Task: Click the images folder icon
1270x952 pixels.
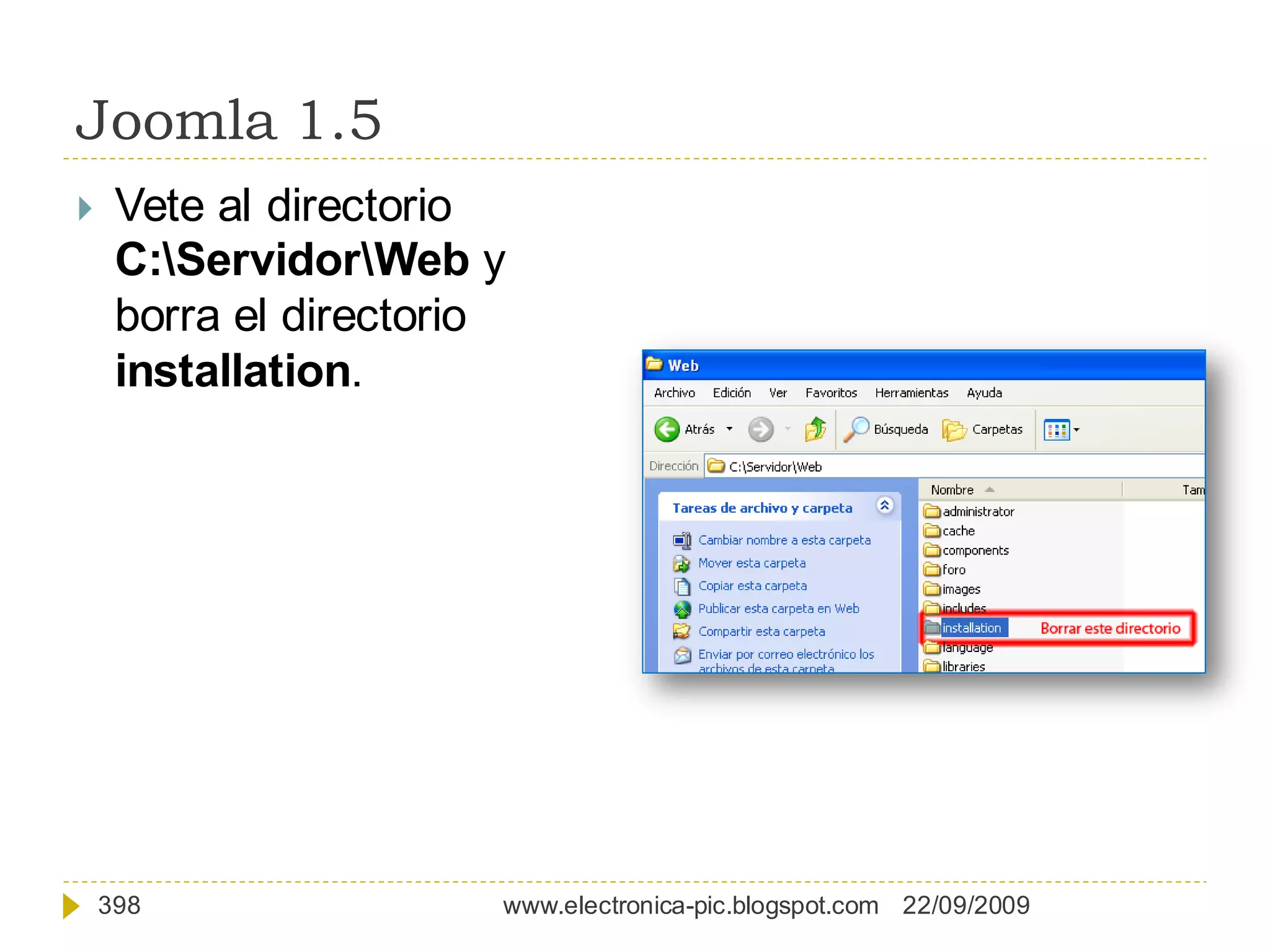Action: [x=932, y=589]
